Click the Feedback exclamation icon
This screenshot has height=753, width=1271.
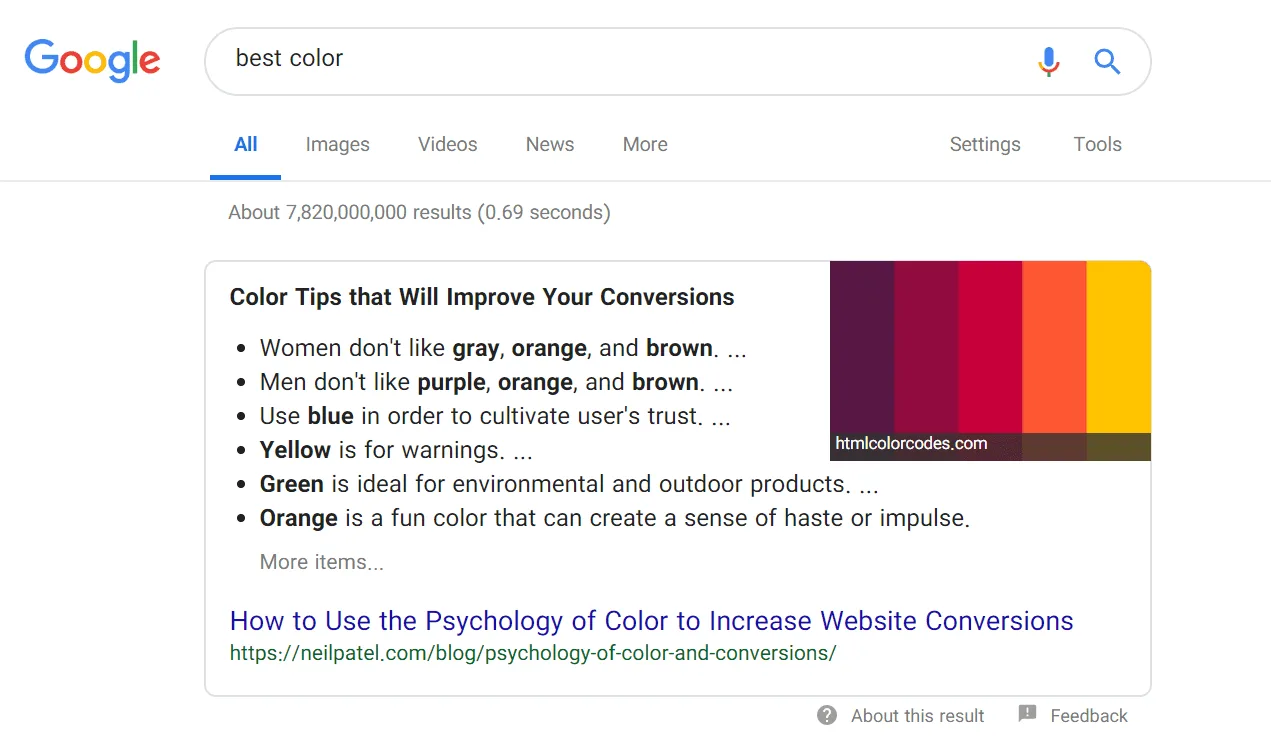pos(1027,714)
